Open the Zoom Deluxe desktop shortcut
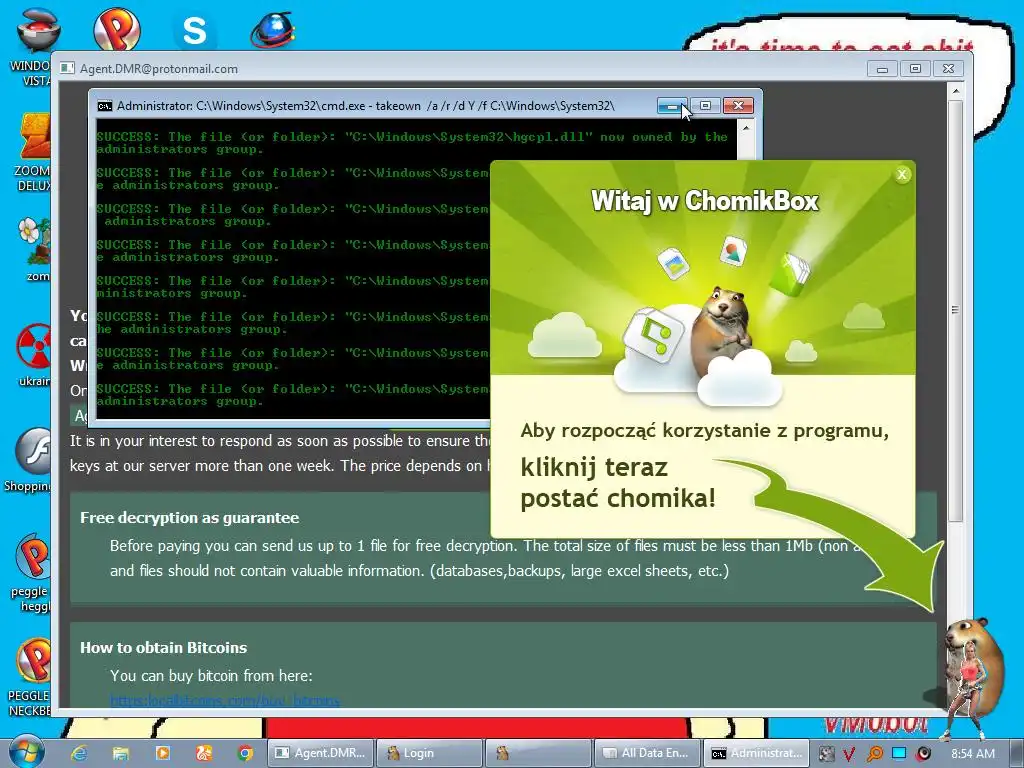 pyautogui.click(x=34, y=152)
